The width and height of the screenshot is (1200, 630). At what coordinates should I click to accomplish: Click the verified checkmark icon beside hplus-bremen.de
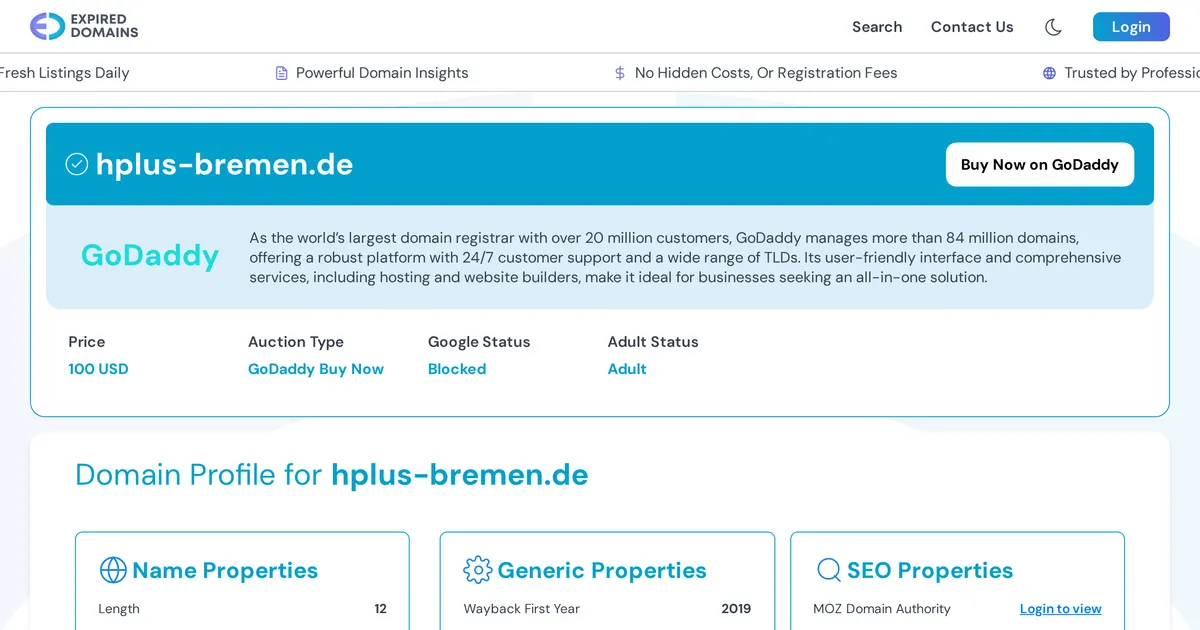pyautogui.click(x=77, y=164)
